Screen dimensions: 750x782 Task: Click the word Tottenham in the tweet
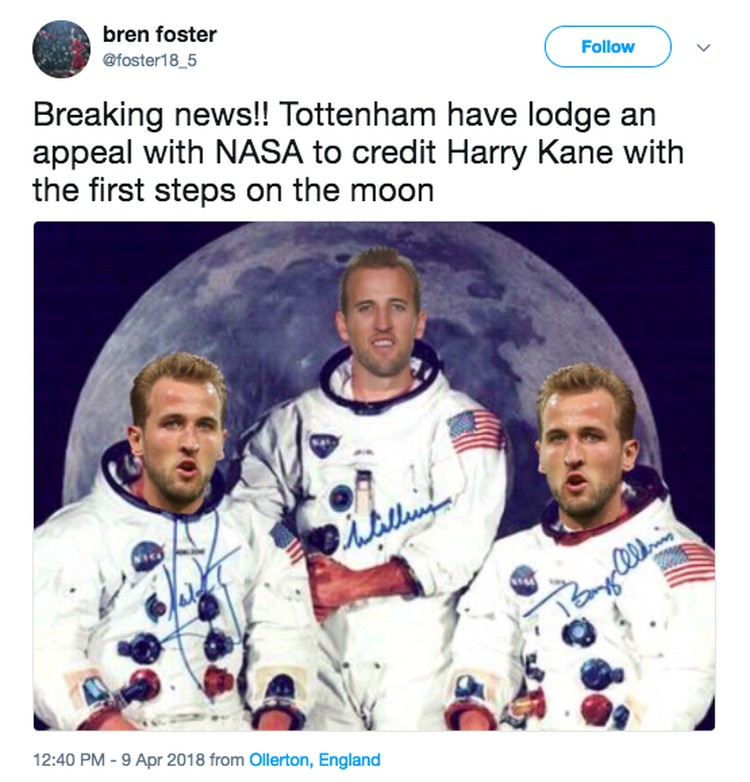(357, 114)
